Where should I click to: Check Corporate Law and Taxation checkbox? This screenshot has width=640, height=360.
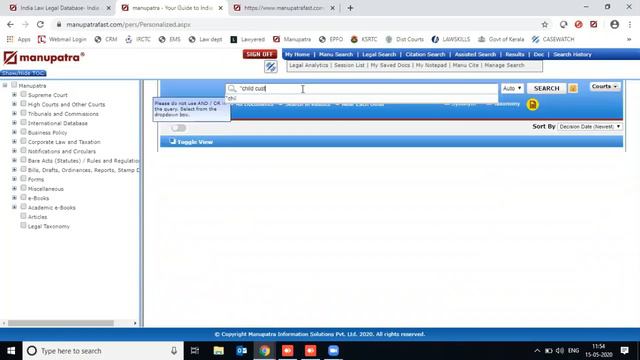pos(24,141)
